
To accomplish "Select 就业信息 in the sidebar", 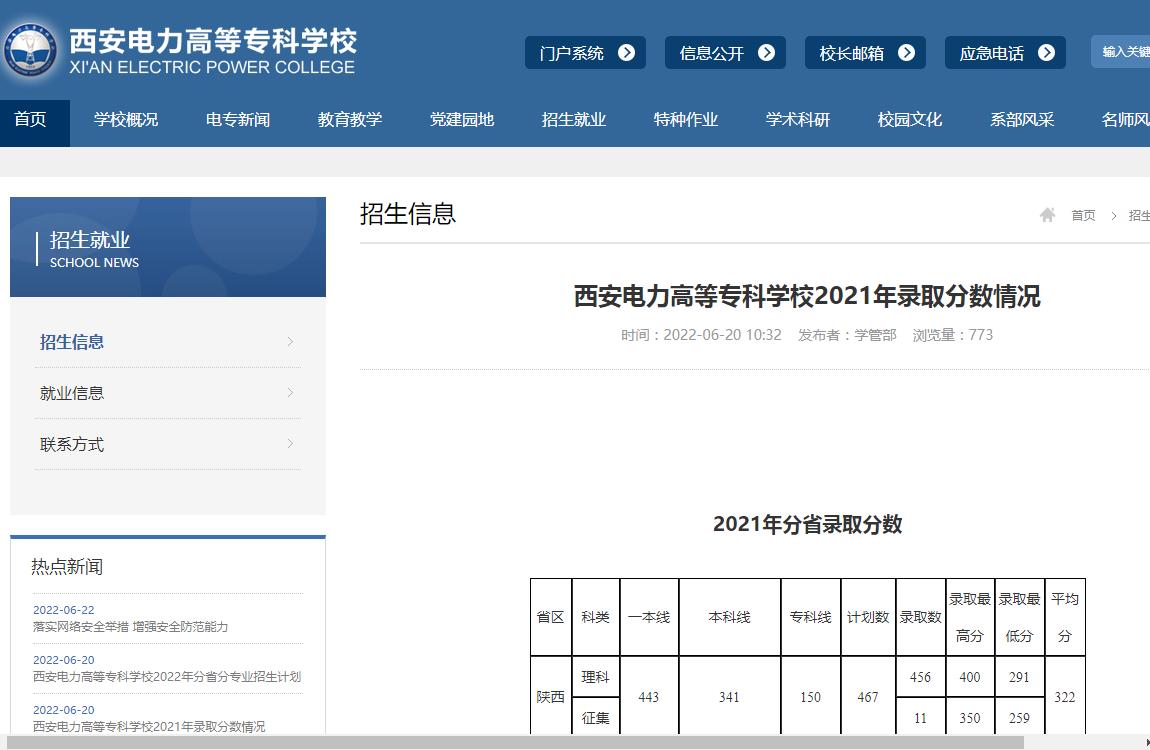I will tap(72, 393).
